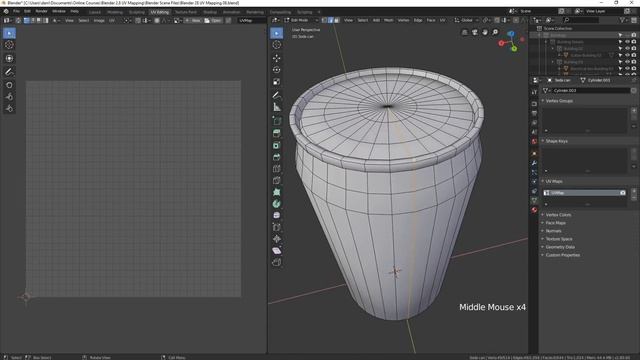Expand the Geometry Data panel
The height and width of the screenshot is (360, 640).
click(560, 247)
